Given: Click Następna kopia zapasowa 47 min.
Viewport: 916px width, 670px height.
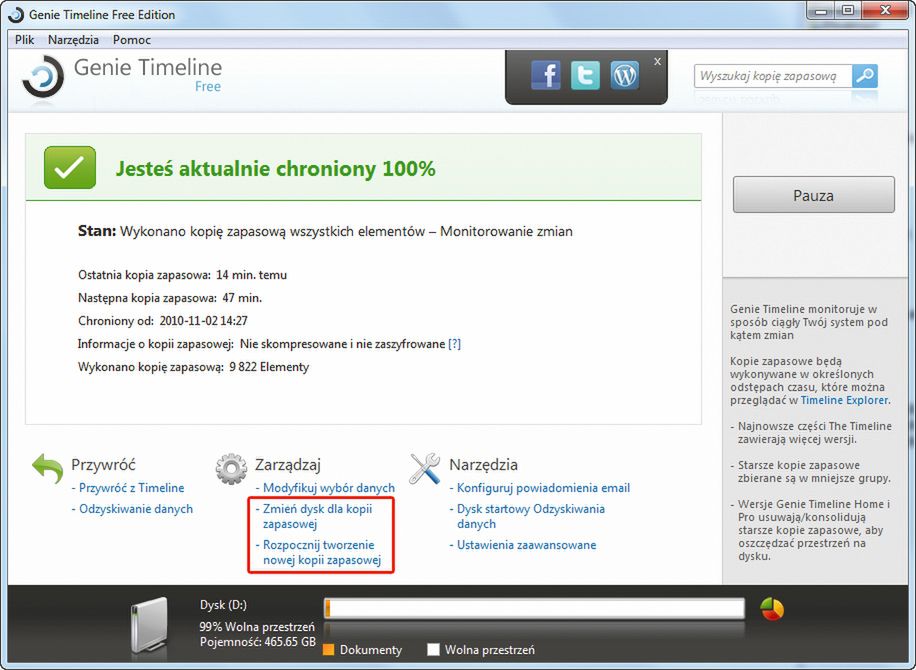Looking at the screenshot, I should click(x=170, y=298).
